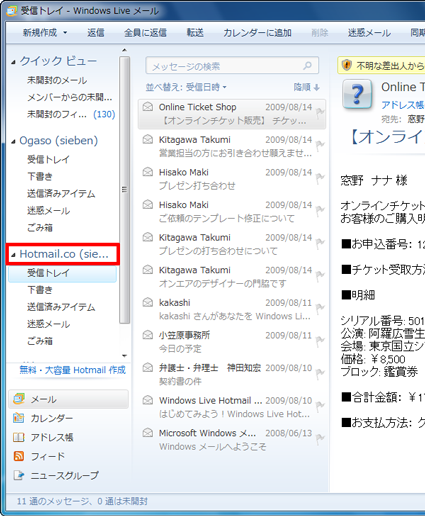Click the 迷惑メール toolbar button
This screenshot has height=516, width=425.
[x=369, y=33]
